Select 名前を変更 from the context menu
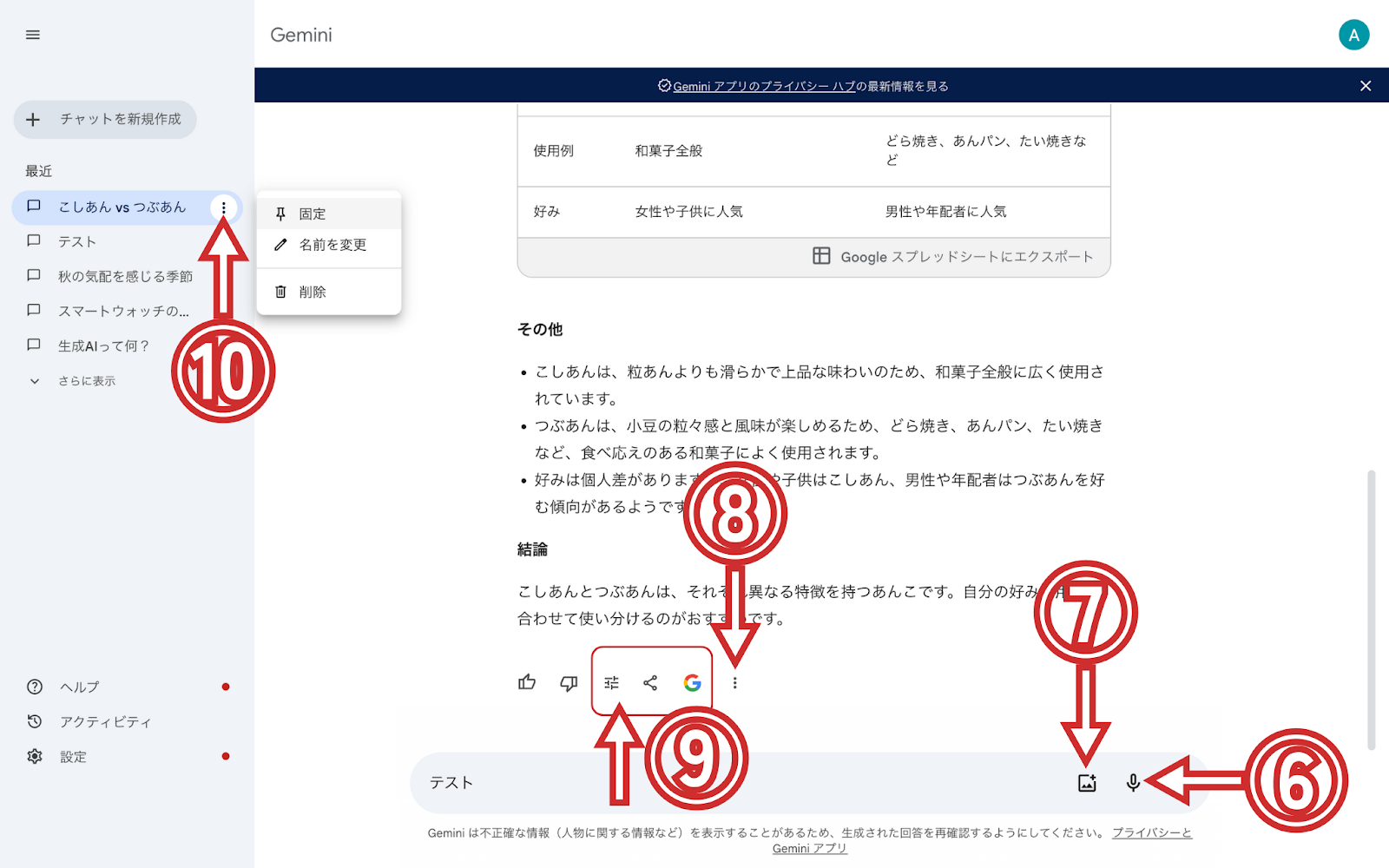Image resolution: width=1389 pixels, height=868 pixels. (329, 245)
